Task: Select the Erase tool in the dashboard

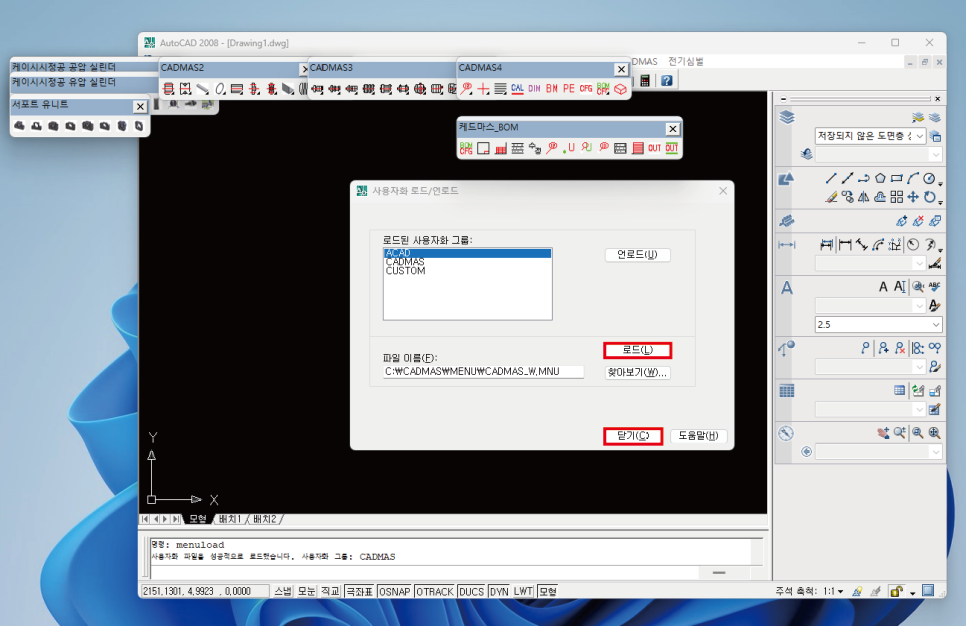Action: point(831,197)
